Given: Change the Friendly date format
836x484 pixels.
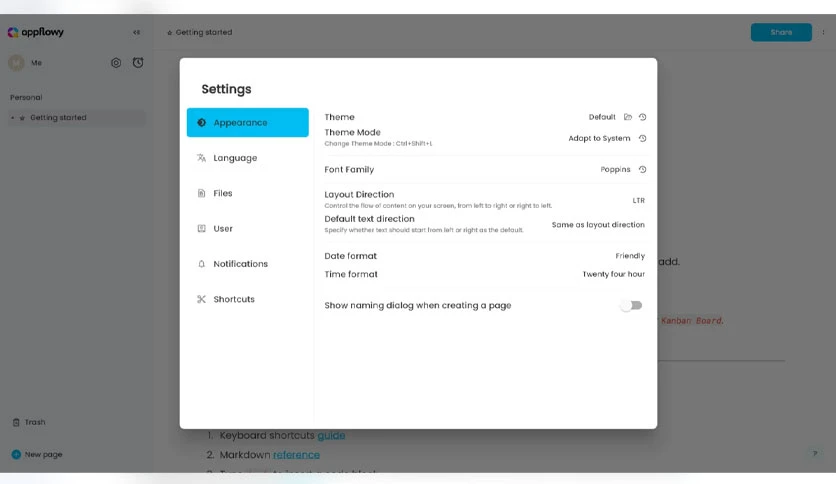Looking at the screenshot, I should pos(630,256).
